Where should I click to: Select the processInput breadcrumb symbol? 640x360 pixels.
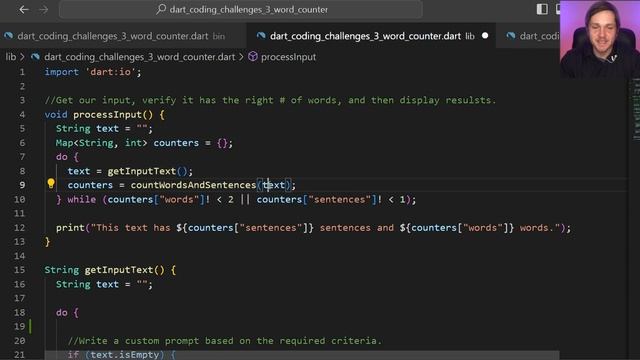click(x=288, y=57)
